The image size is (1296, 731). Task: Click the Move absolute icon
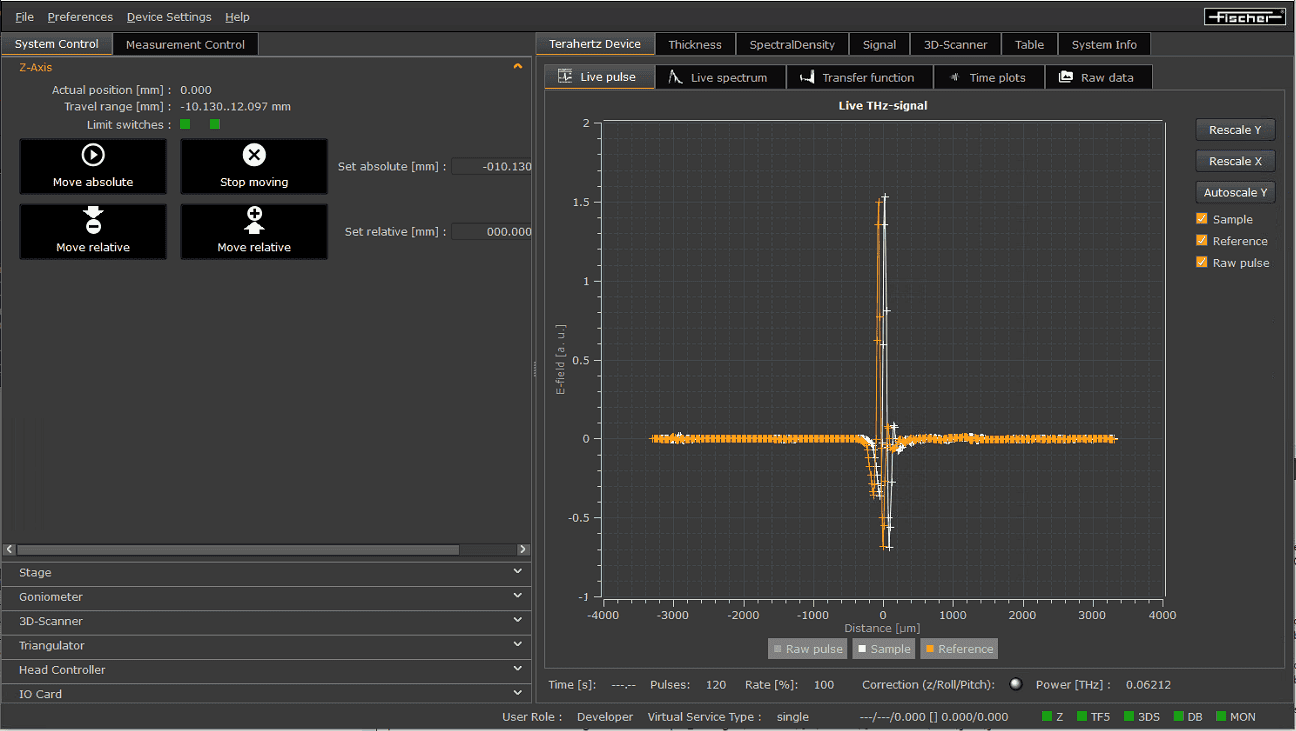pos(92,155)
